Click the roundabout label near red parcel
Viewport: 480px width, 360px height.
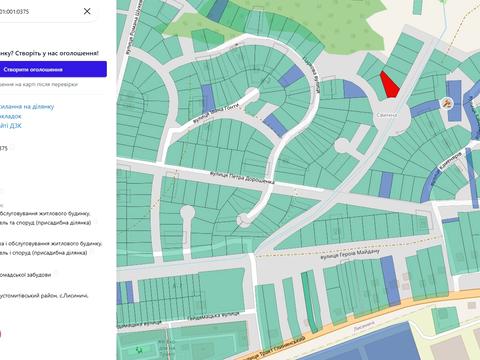(387, 115)
